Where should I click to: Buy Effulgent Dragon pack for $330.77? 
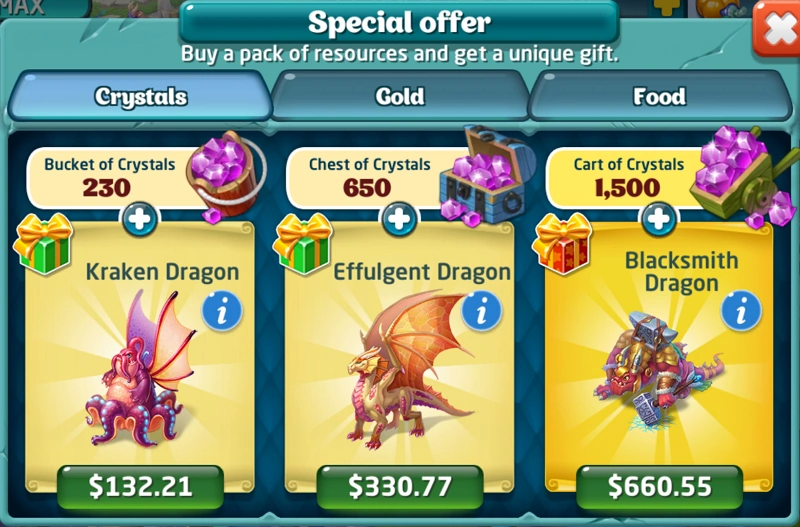[x=400, y=486]
